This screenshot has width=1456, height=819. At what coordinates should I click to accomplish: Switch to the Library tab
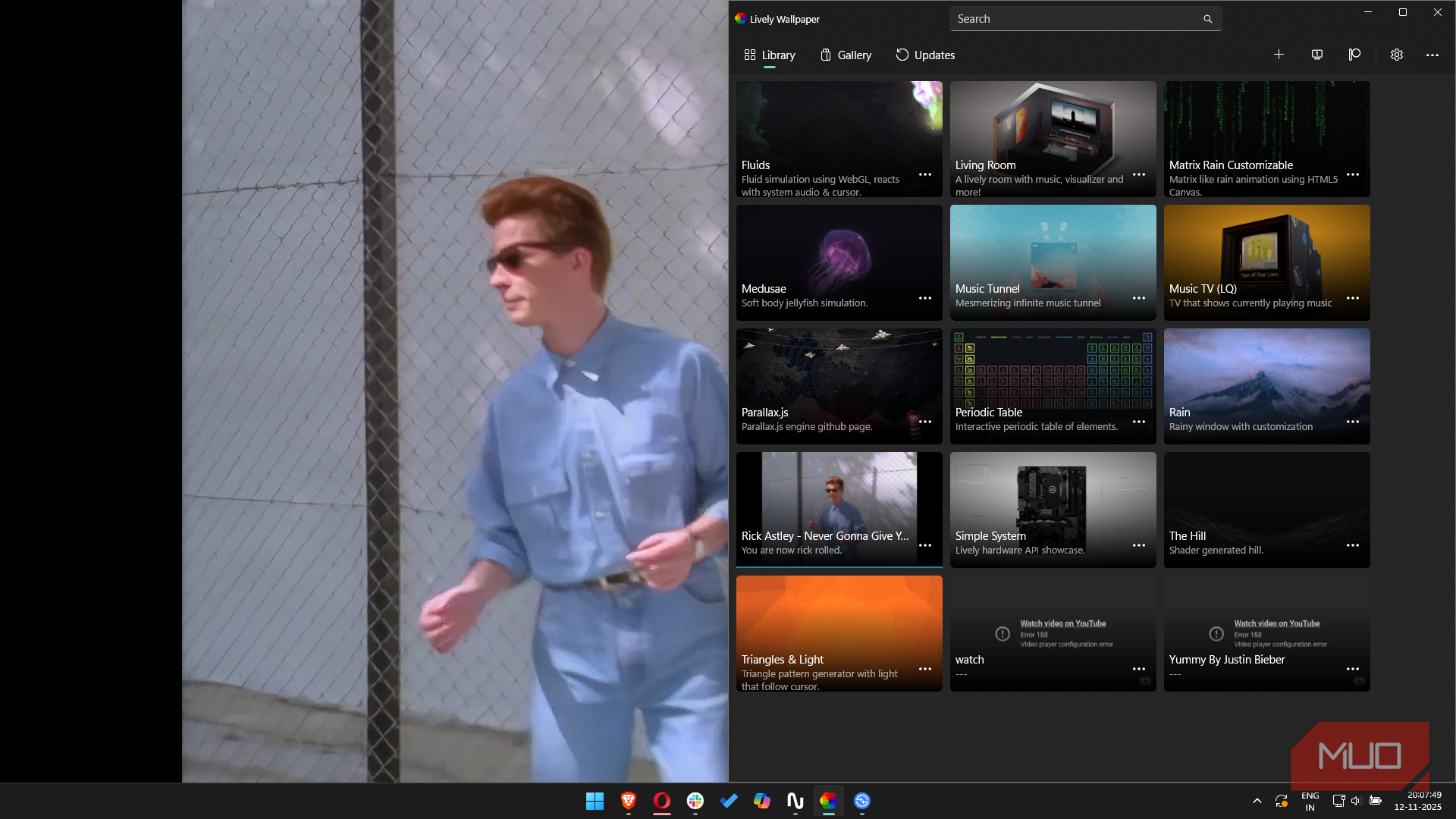[x=770, y=55]
